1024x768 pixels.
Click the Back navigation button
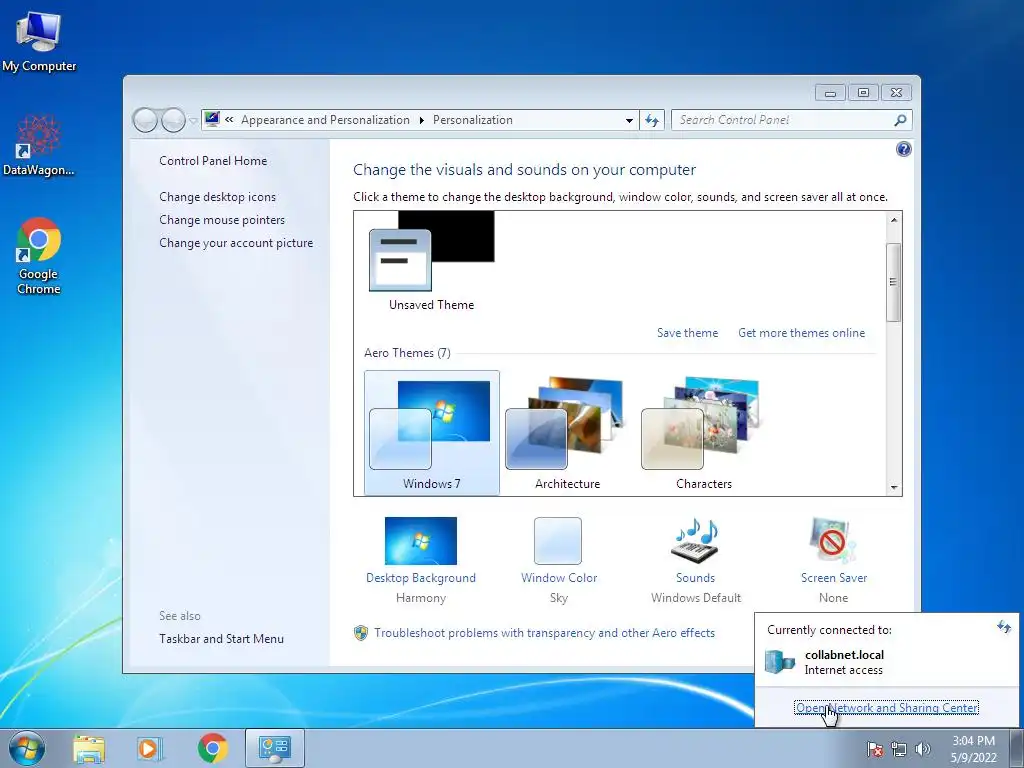coord(145,120)
